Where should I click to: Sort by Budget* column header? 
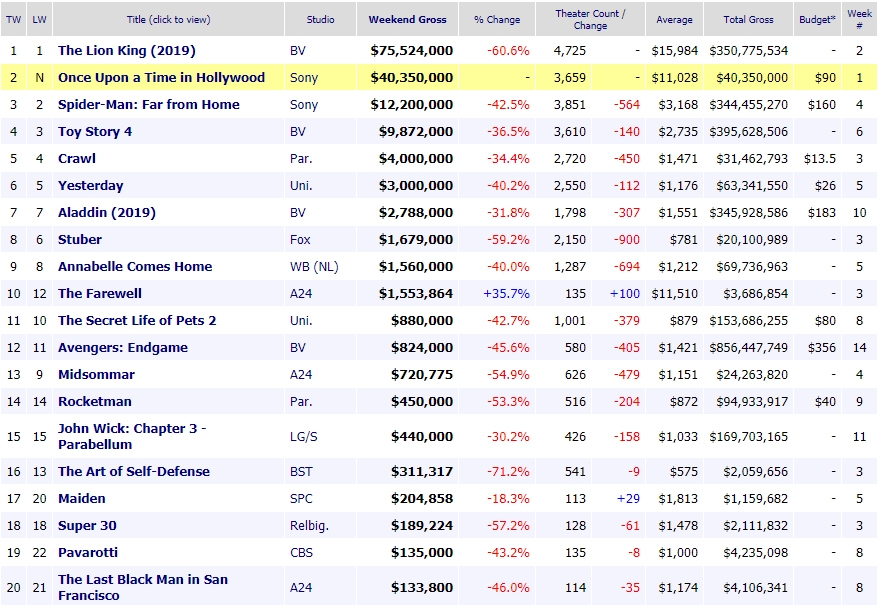(817, 20)
